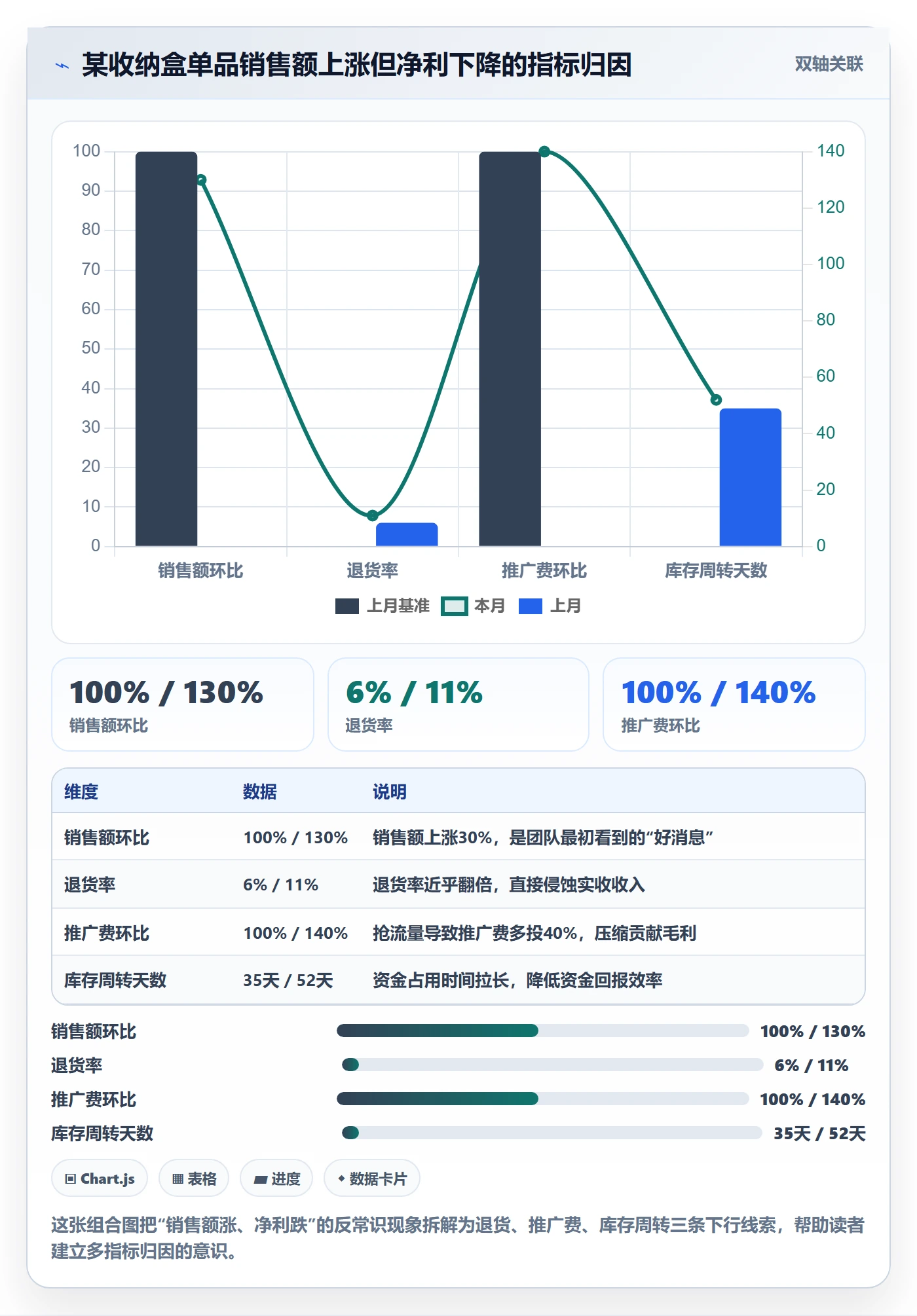Click the 推广费环比 x-axis label on chart

544,570
